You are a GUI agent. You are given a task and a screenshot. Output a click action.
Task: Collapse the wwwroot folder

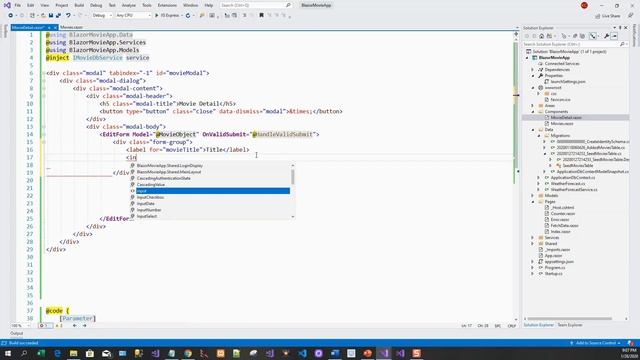coord(533,88)
